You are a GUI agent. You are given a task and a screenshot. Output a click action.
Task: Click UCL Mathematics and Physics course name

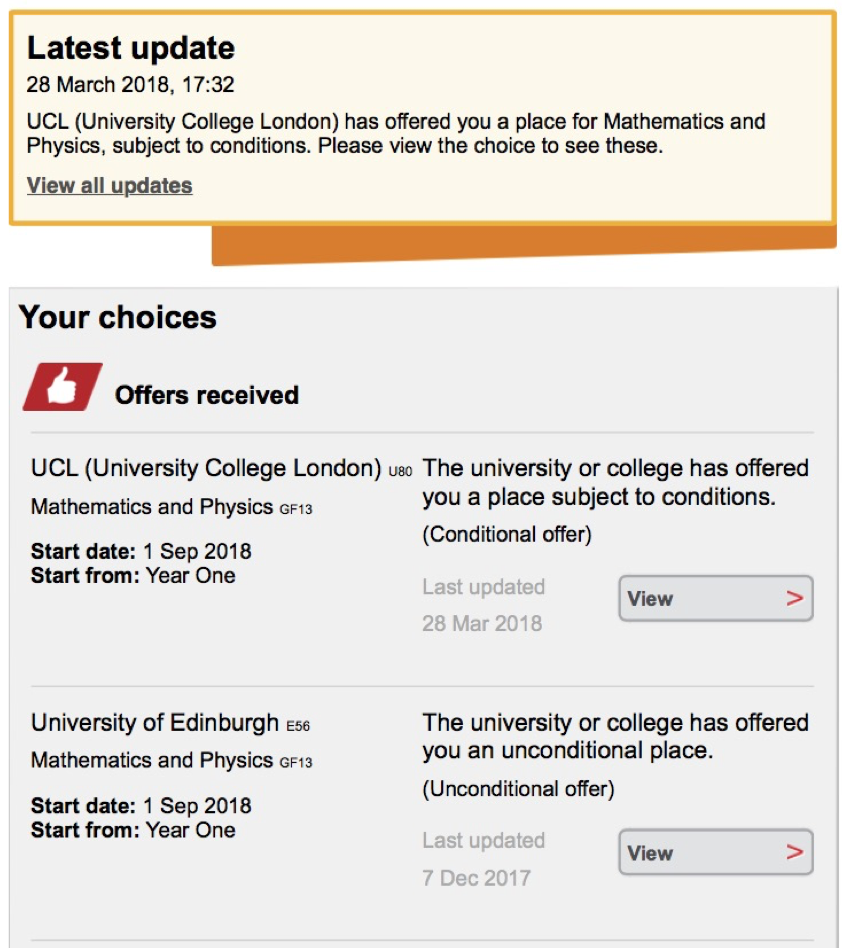(152, 507)
